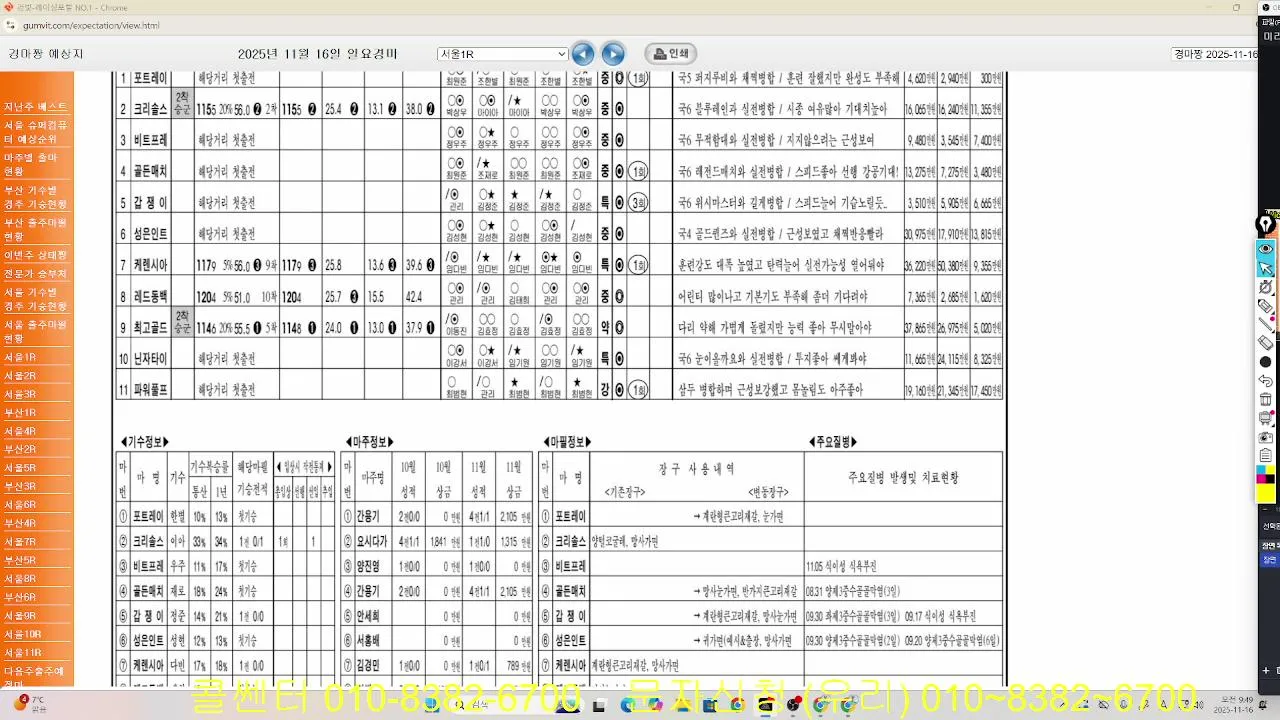Select 서울10R in the sidebar

pos(22,634)
